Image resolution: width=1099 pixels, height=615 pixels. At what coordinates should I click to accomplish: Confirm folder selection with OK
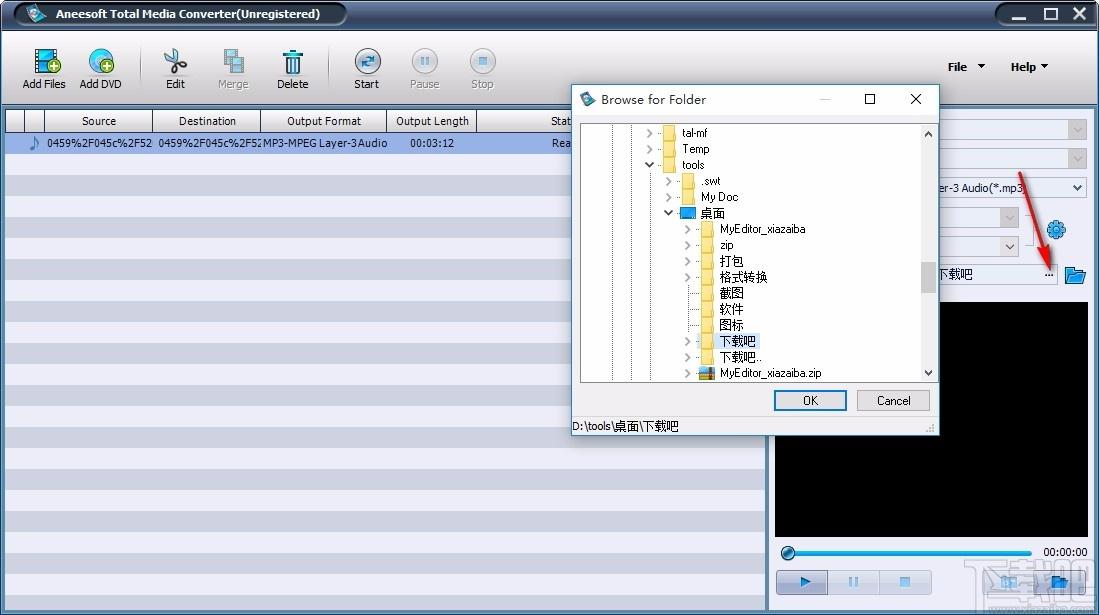(810, 400)
